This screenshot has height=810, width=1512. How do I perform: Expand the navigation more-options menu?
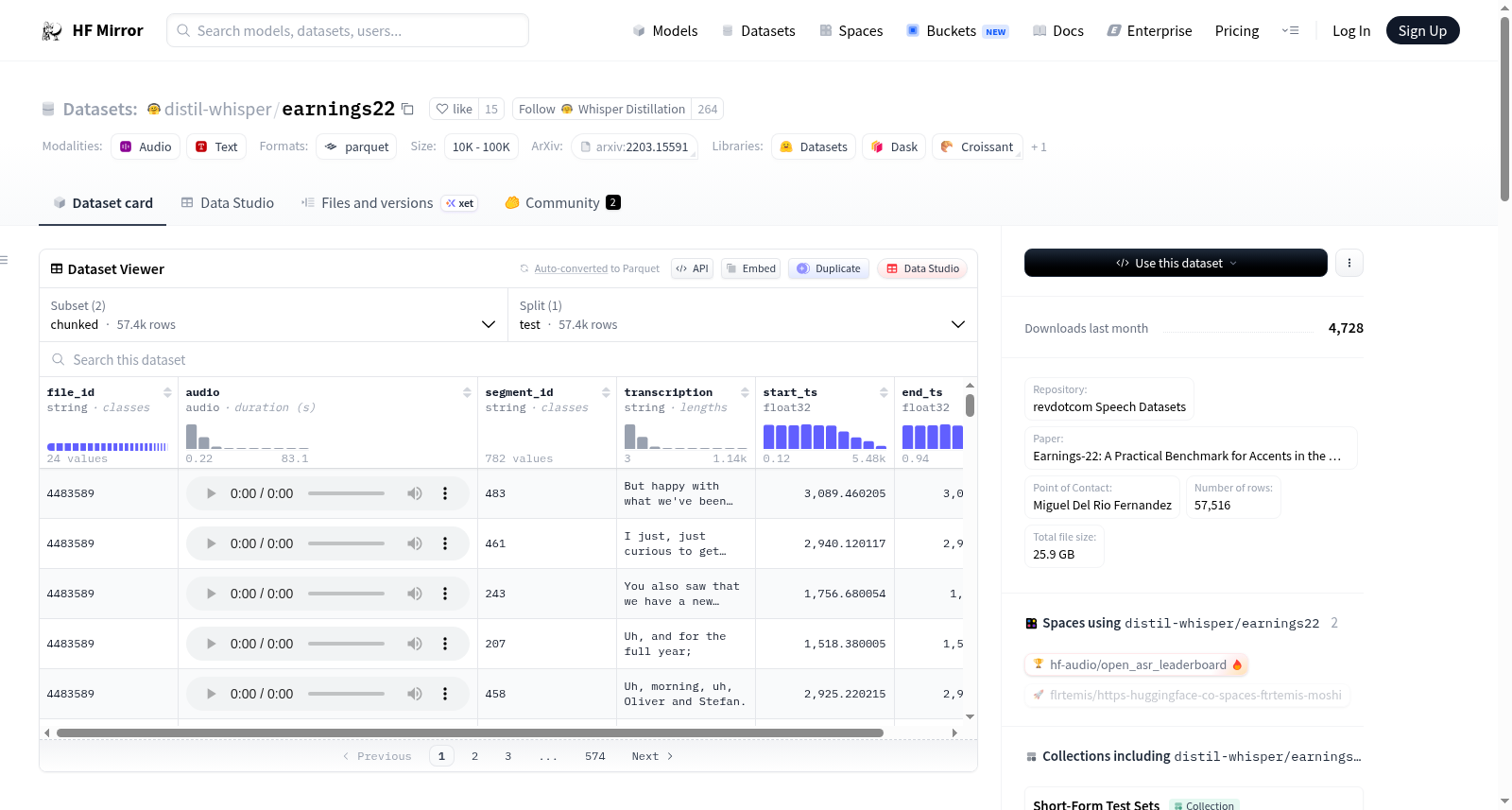pos(1290,31)
